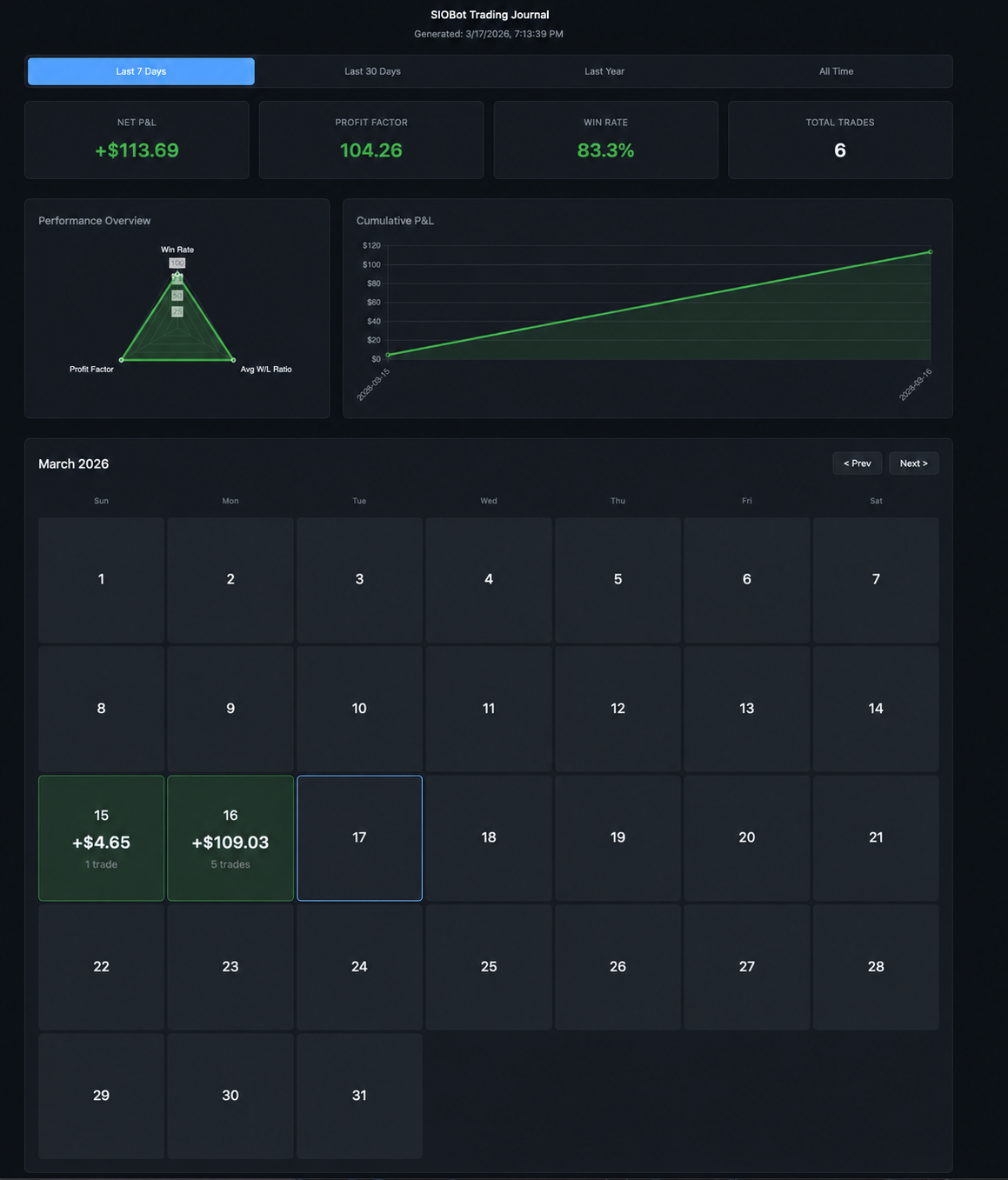Select calendar day 9

pyautogui.click(x=230, y=709)
